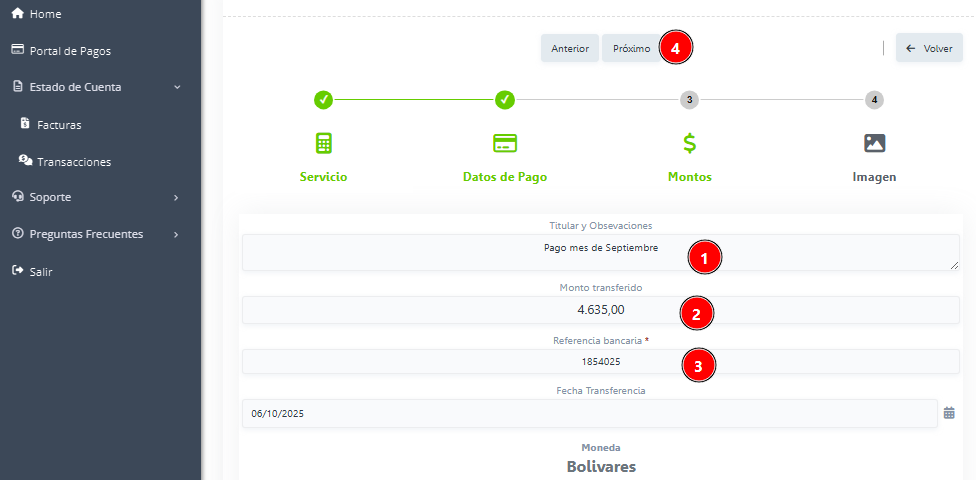This screenshot has width=976, height=480.
Task: Click the Home house icon in sidebar
Action: point(17,14)
